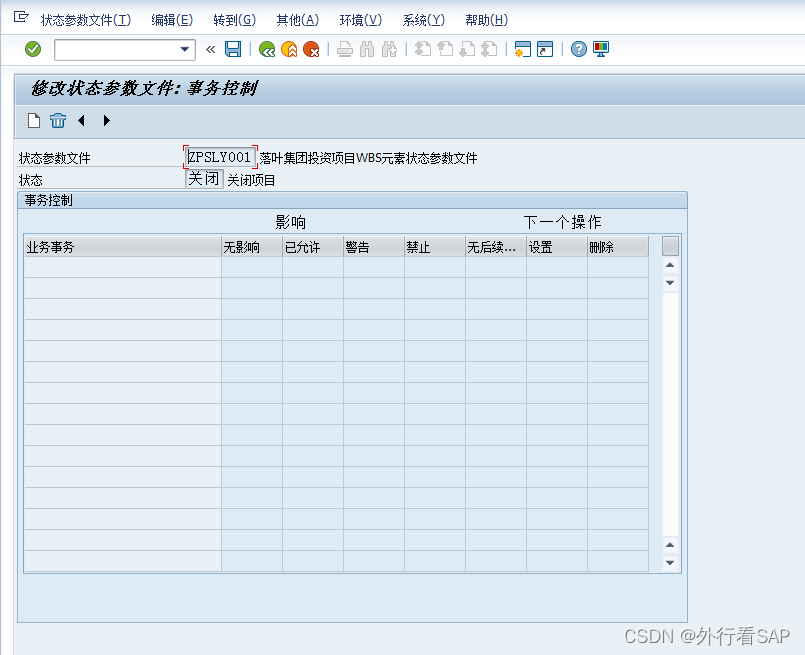Open the 编辑(E) menu

172,20
